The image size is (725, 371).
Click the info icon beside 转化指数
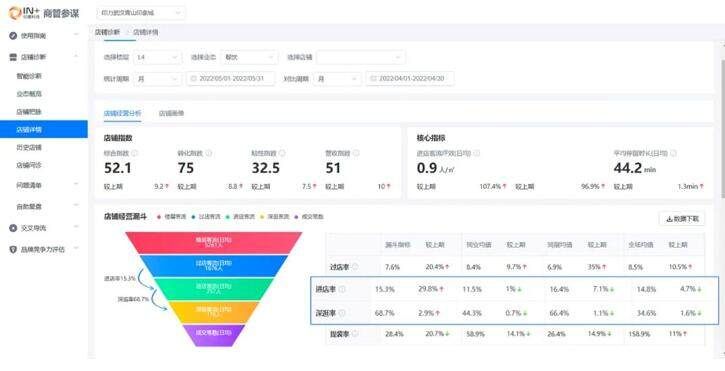point(209,153)
